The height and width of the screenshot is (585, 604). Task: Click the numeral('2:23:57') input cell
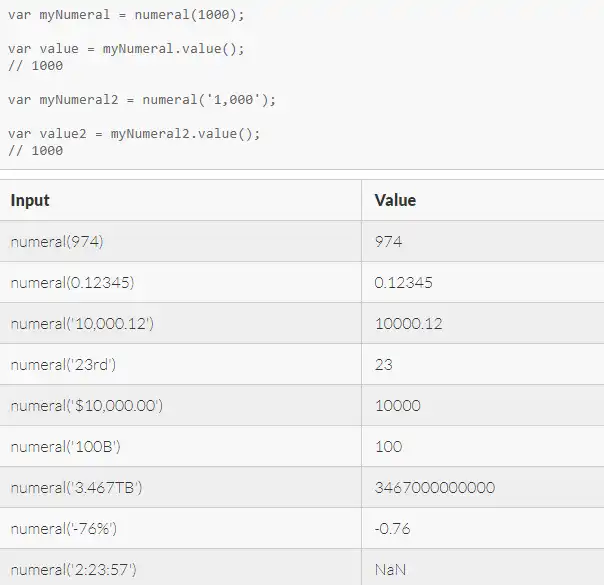coord(73,570)
